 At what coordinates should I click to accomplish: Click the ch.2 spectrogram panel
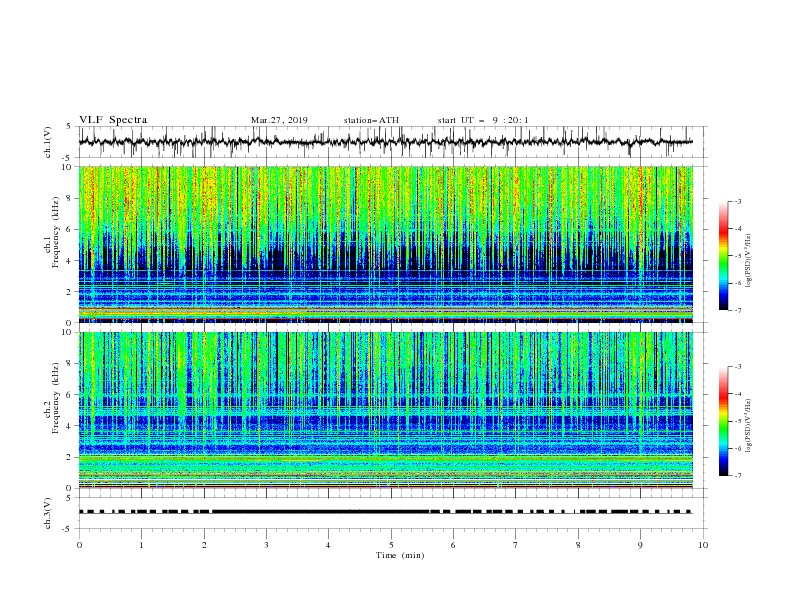coord(386,410)
